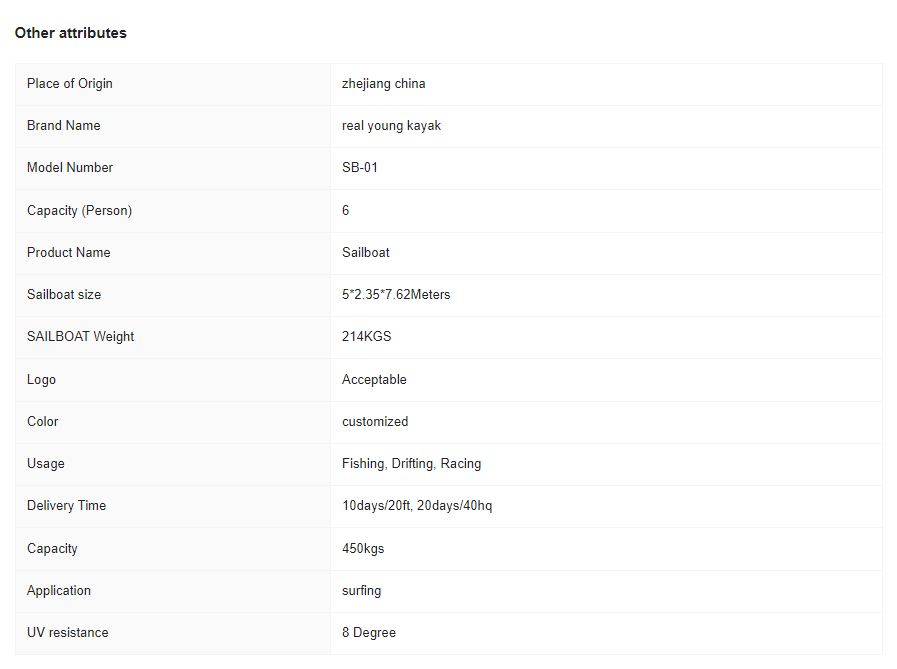
Task: Click the "Fishing, Drifting, Racing" usage value
Action: tap(411, 464)
